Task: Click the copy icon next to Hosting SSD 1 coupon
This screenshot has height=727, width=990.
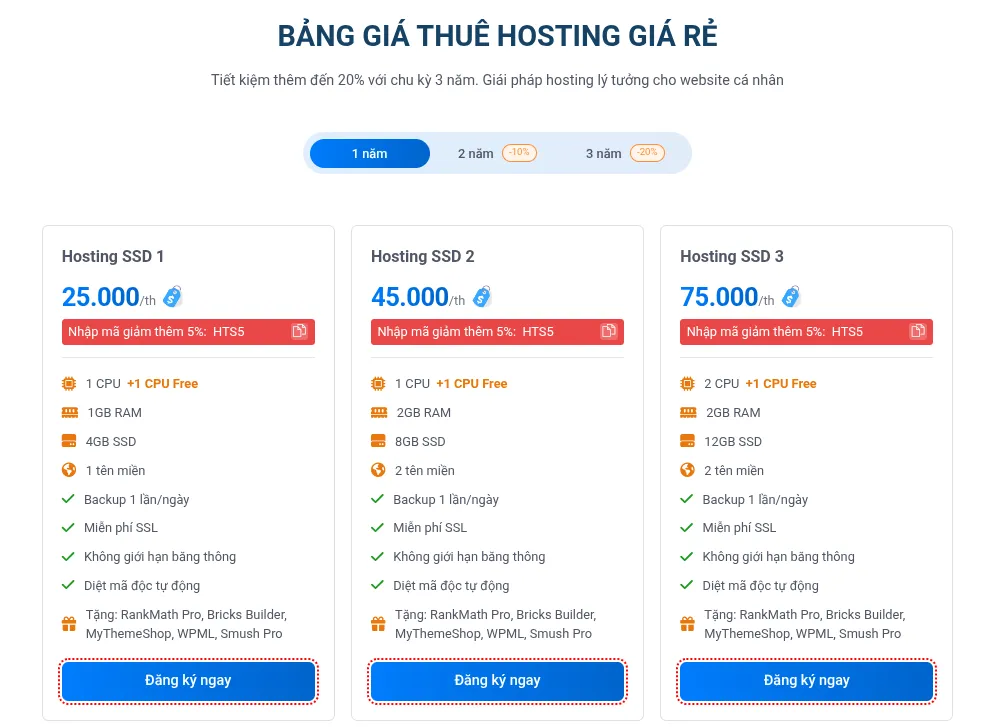Action: [x=299, y=331]
